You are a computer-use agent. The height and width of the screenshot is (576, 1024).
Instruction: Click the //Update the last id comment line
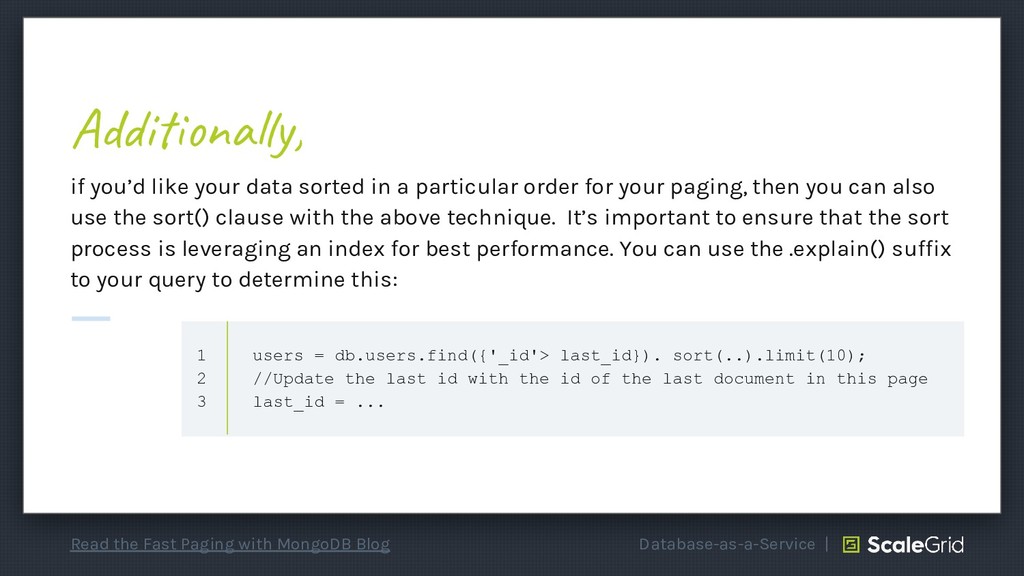click(590, 379)
